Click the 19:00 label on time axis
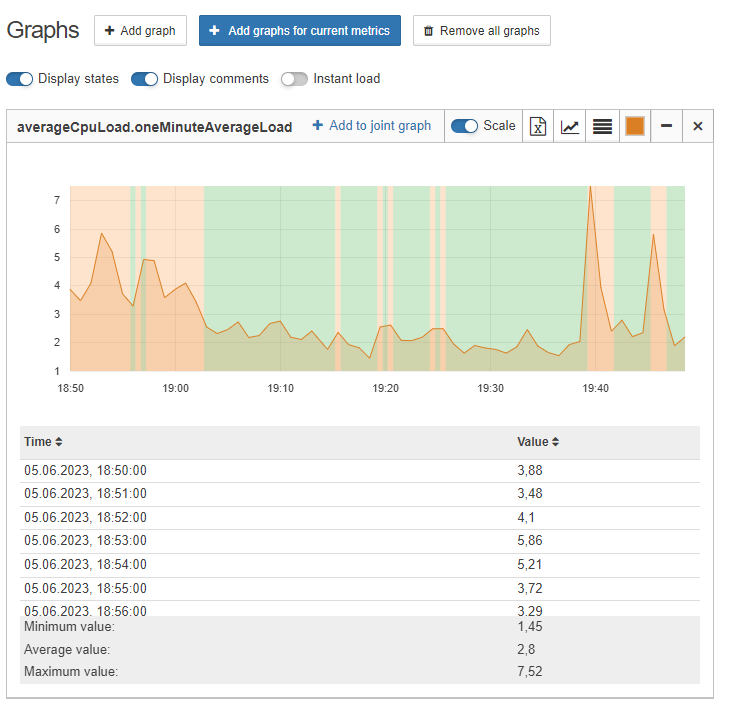 (x=175, y=388)
